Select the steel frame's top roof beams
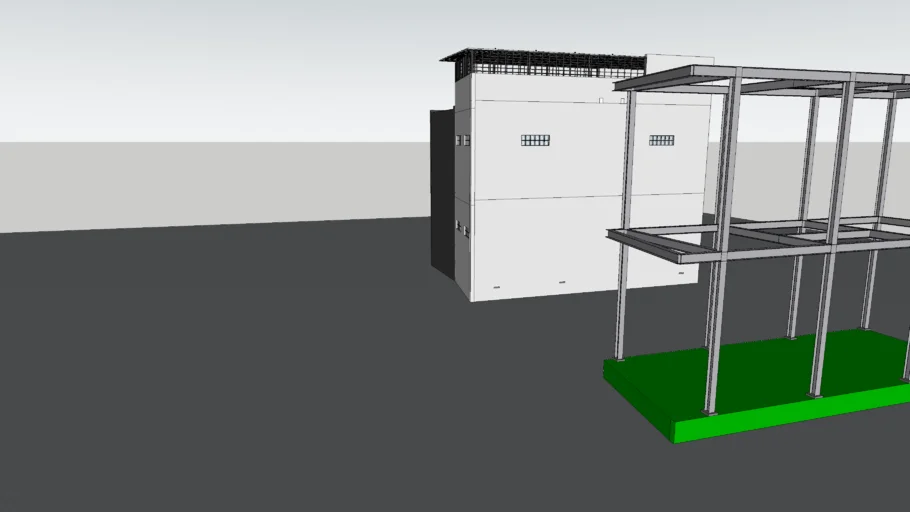The image size is (910, 512). (762, 80)
